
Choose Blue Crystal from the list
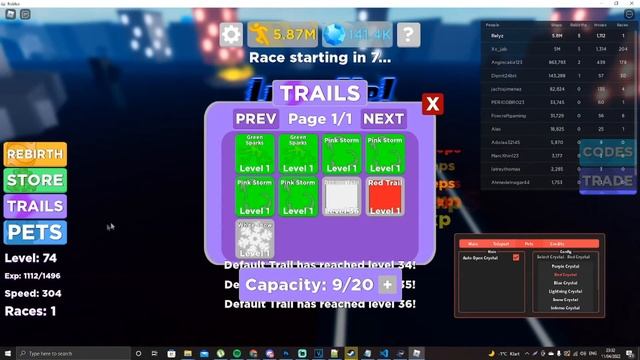pyautogui.click(x=565, y=283)
